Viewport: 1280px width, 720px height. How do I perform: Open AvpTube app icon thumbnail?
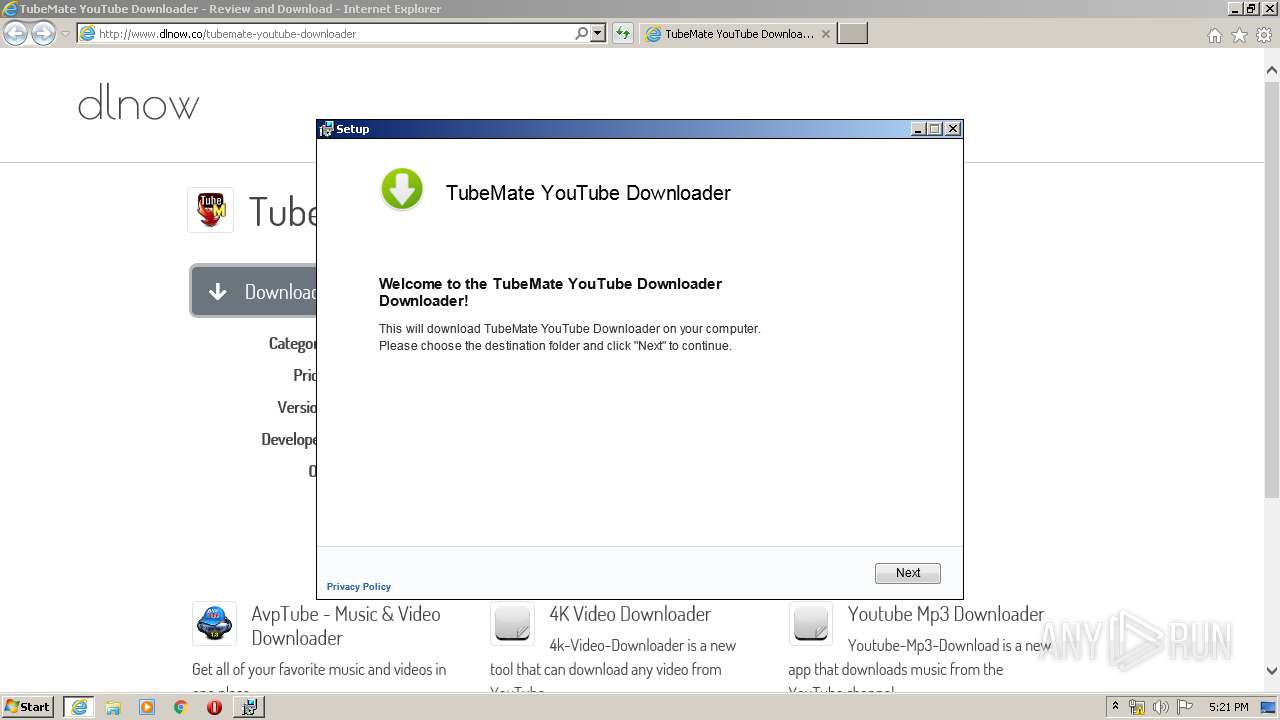(x=214, y=624)
